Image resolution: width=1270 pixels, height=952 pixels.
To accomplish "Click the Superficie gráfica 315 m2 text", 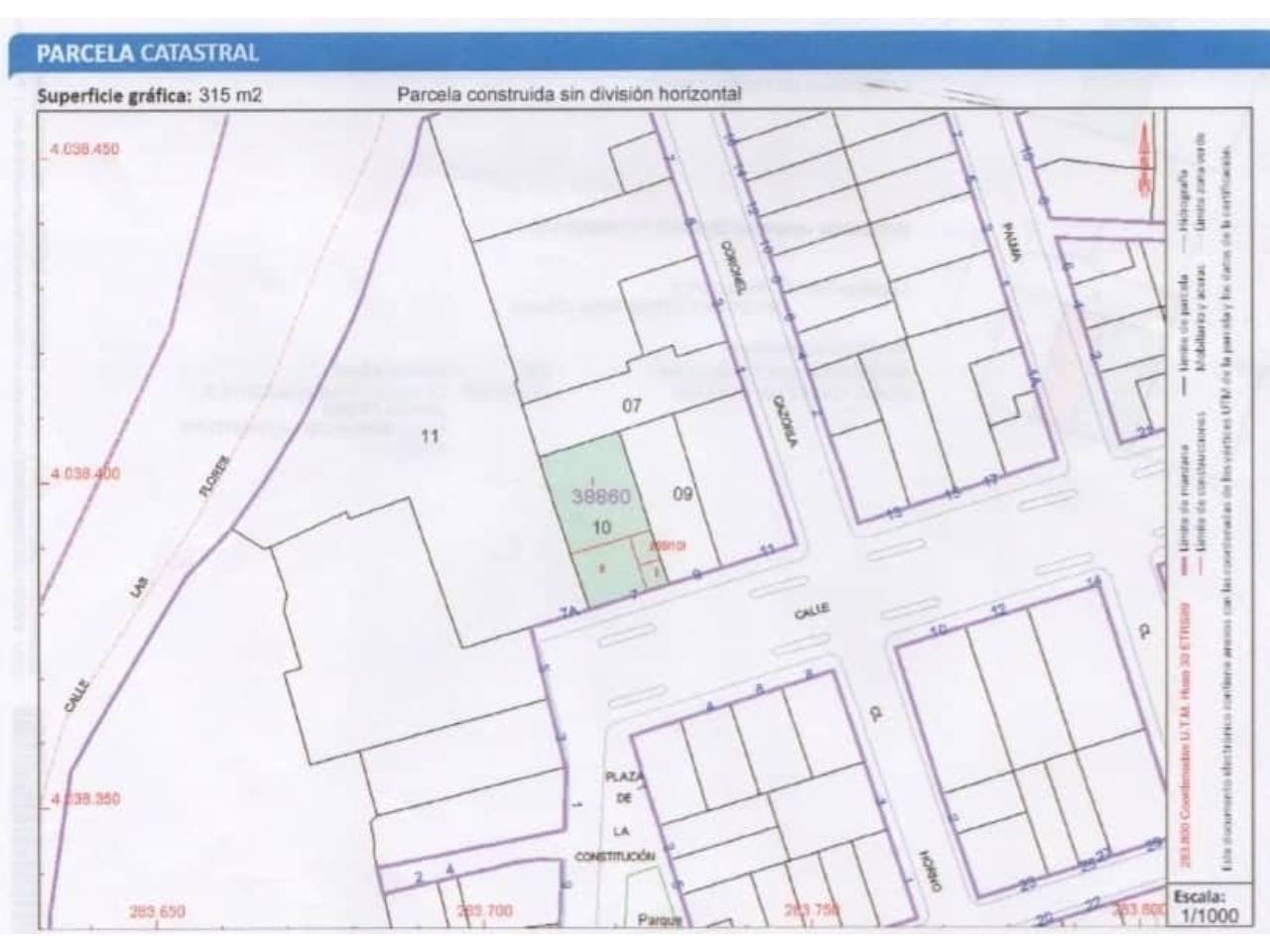I will [149, 96].
